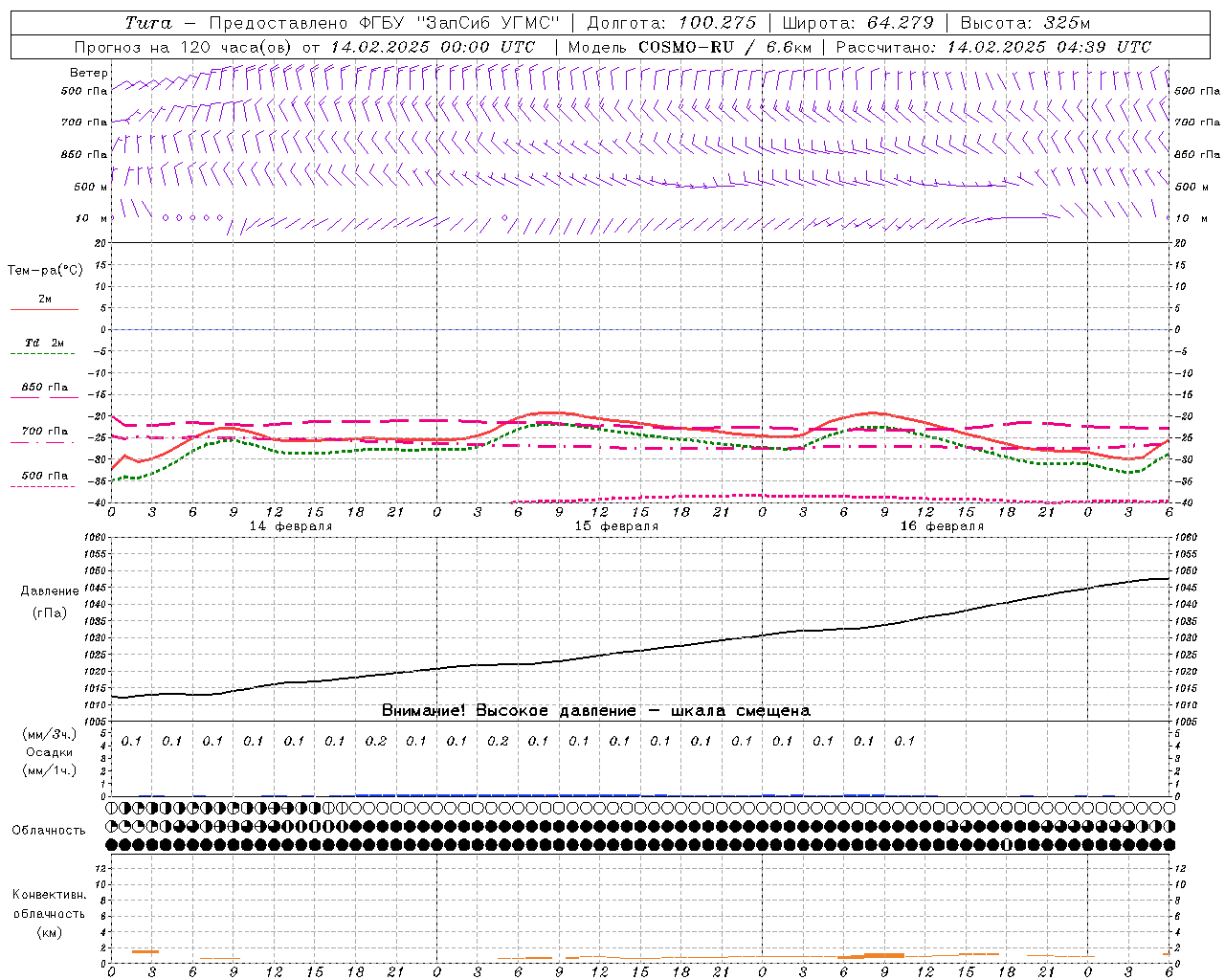Click the "Облачность" cloudiness label

tap(49, 831)
